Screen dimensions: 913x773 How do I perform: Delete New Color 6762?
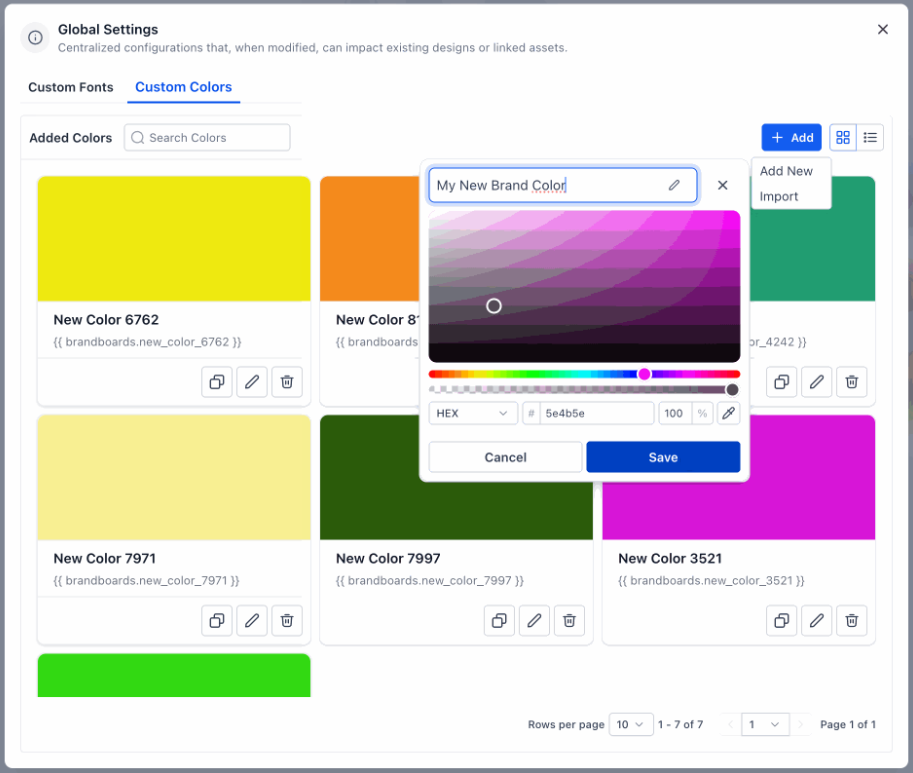[286, 381]
